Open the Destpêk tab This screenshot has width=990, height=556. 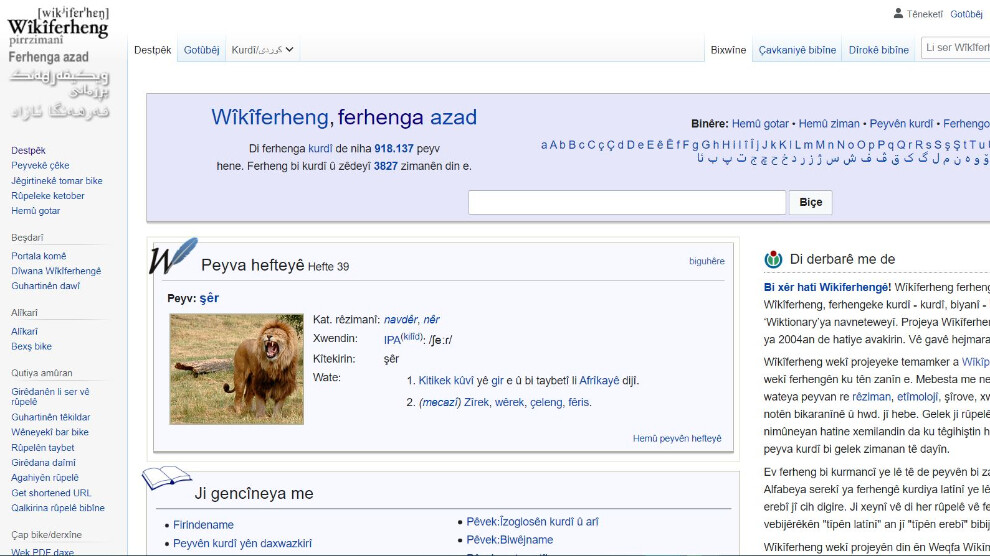click(x=152, y=50)
